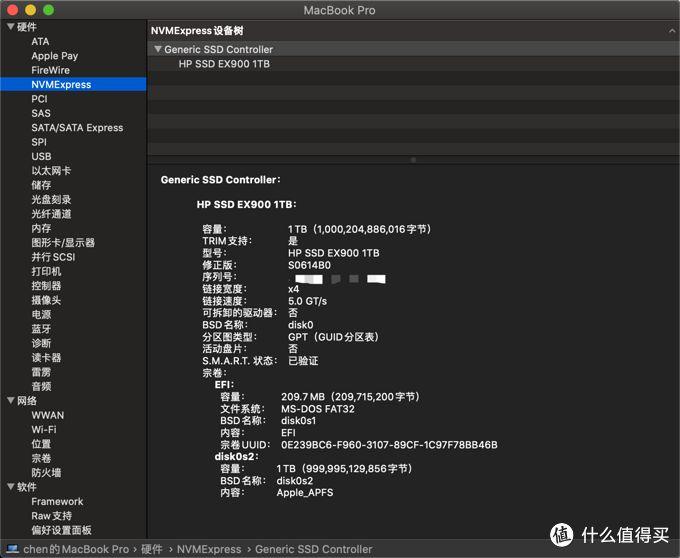
Task: Select 位置 locations entry
Action: pos(41,444)
